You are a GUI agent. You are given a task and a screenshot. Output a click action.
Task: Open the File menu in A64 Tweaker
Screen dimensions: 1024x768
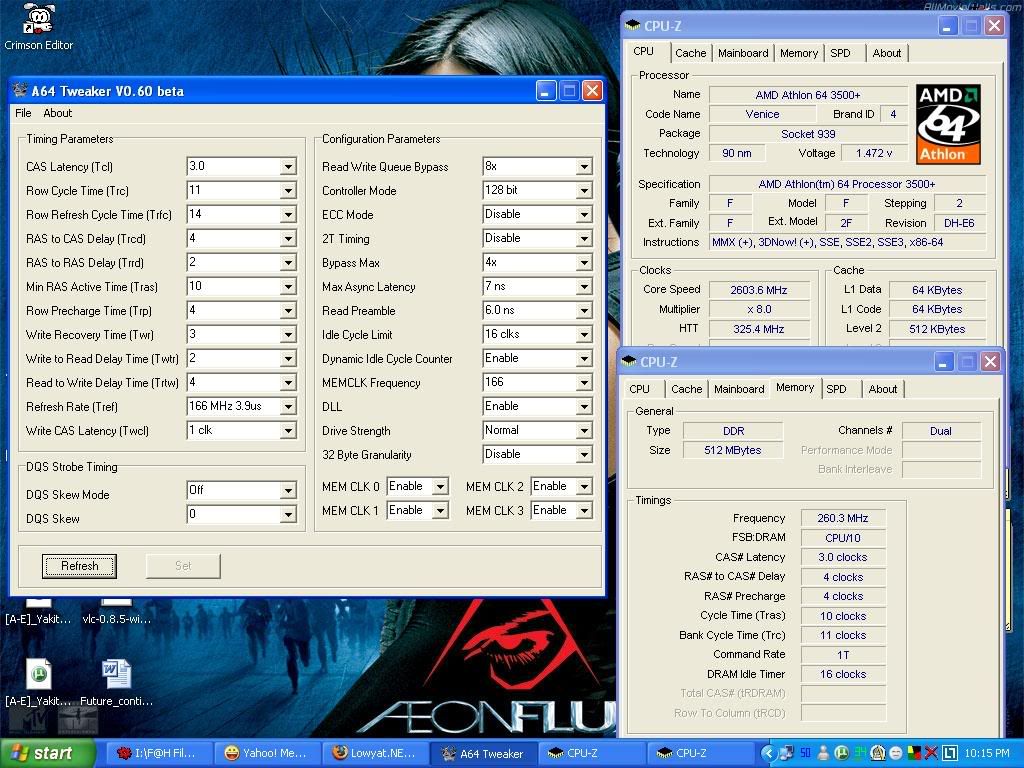coord(23,113)
